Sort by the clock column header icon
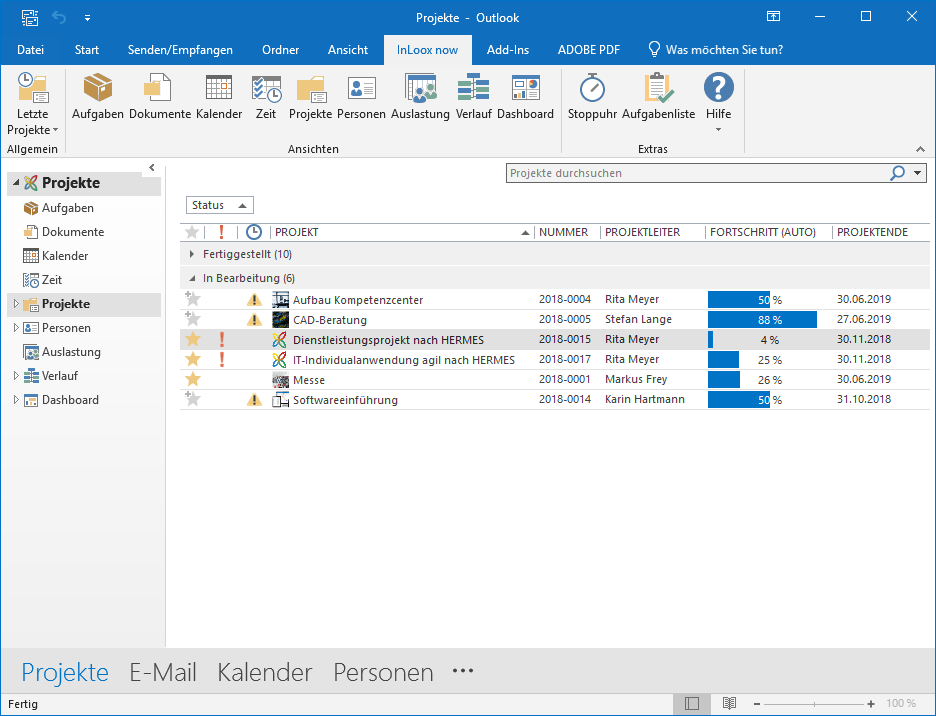936x716 pixels. coord(254,232)
